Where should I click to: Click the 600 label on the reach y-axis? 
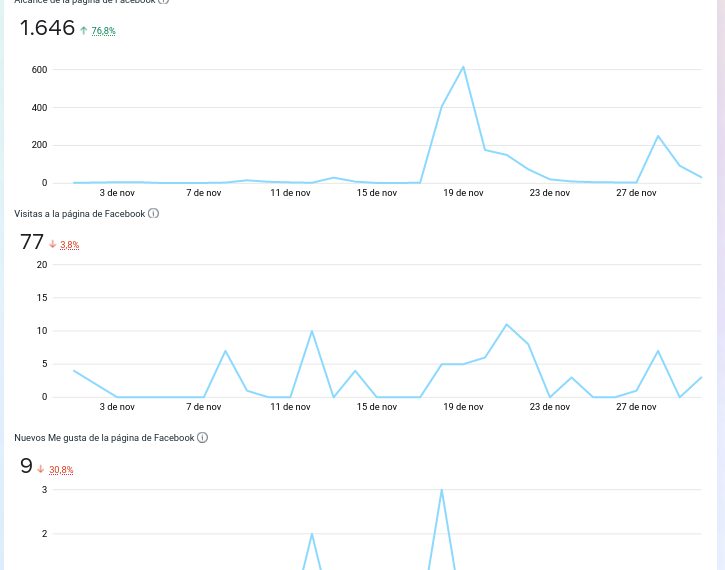coord(39,70)
